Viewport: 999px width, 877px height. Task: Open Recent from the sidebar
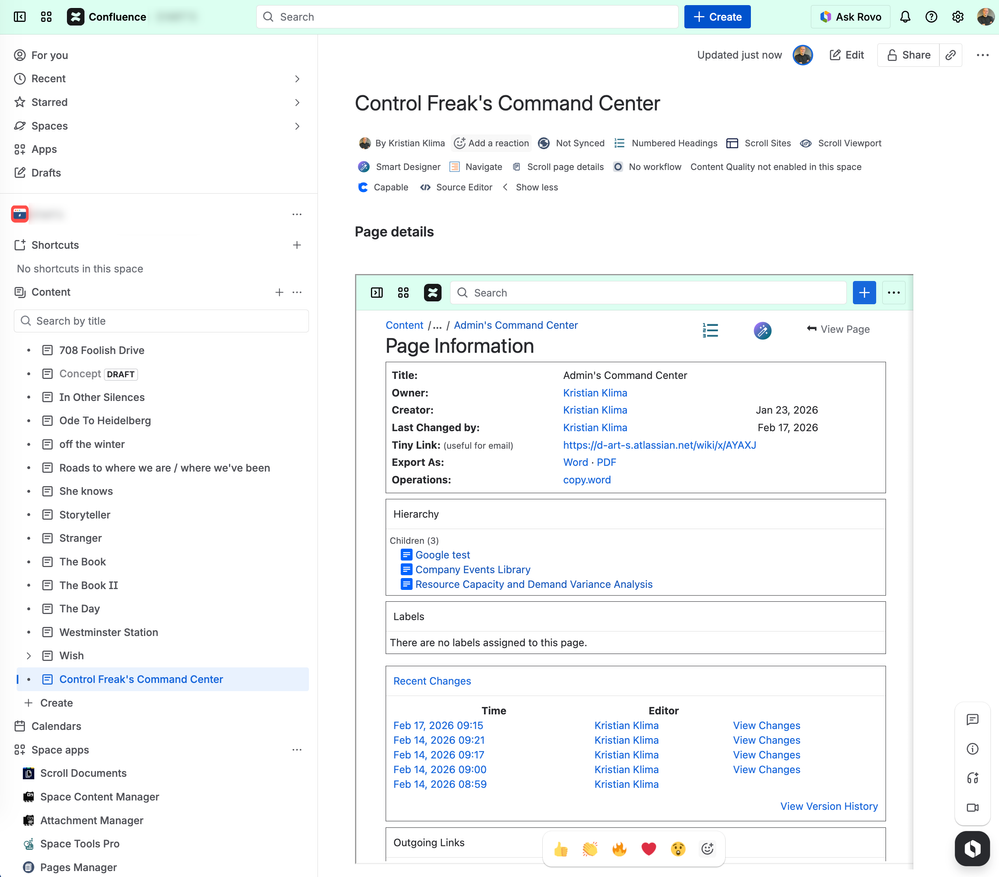point(48,78)
